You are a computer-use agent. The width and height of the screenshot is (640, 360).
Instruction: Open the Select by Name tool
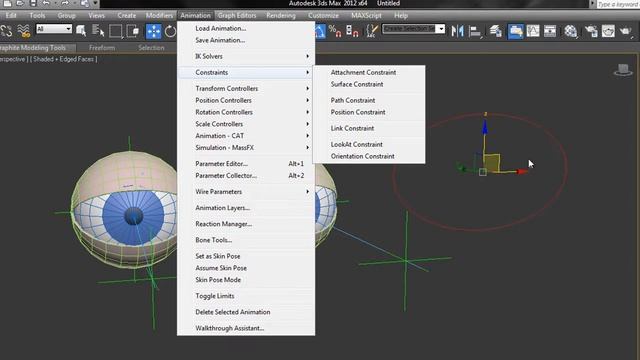pyautogui.click(x=98, y=31)
